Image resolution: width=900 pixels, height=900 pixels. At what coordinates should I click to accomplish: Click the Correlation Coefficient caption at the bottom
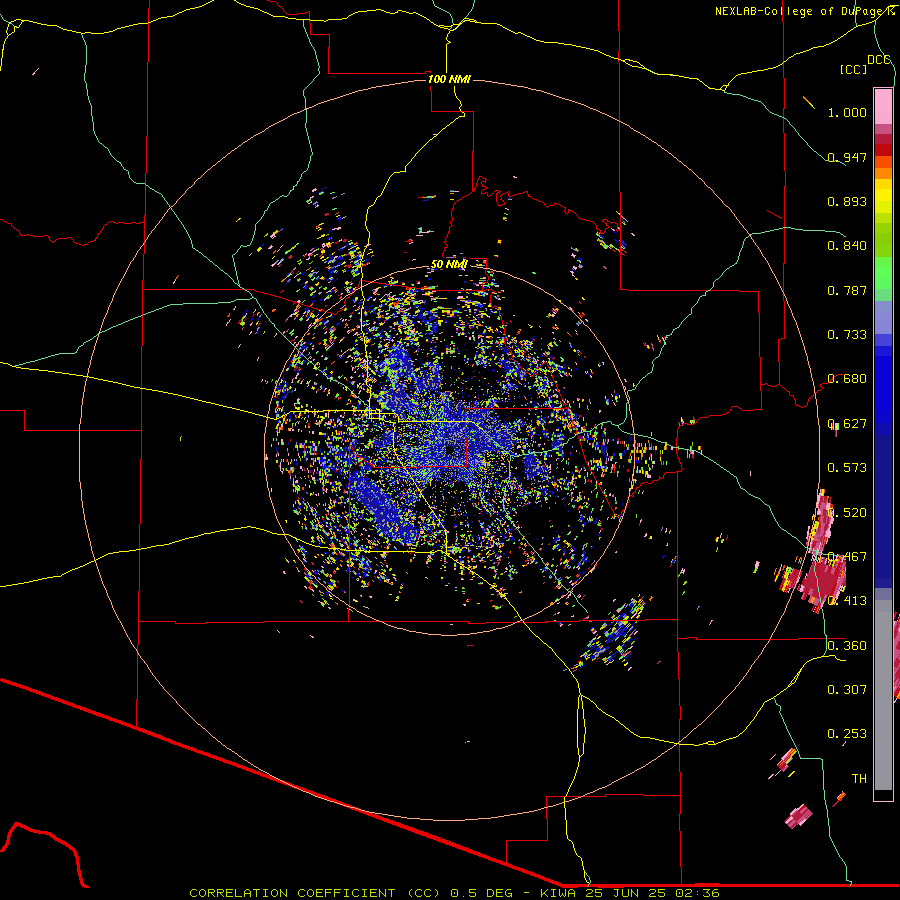[x=454, y=893]
